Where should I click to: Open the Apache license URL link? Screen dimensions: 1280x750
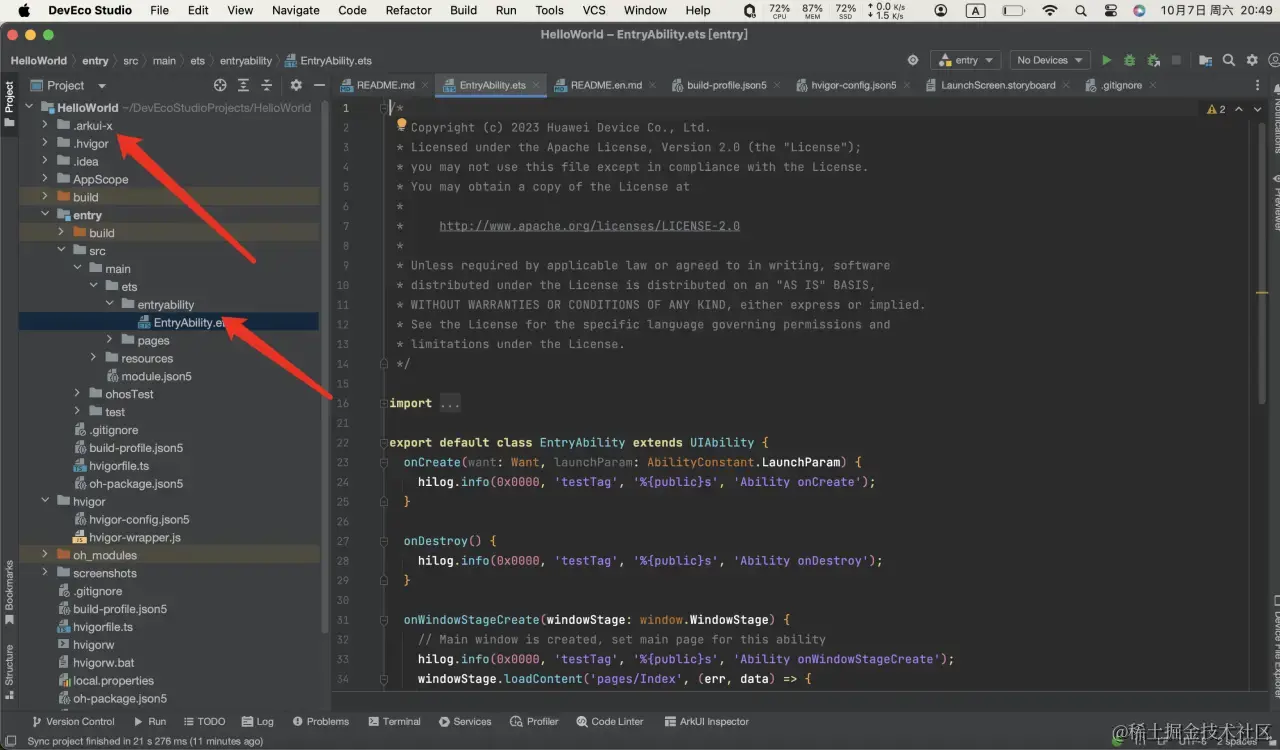589,226
